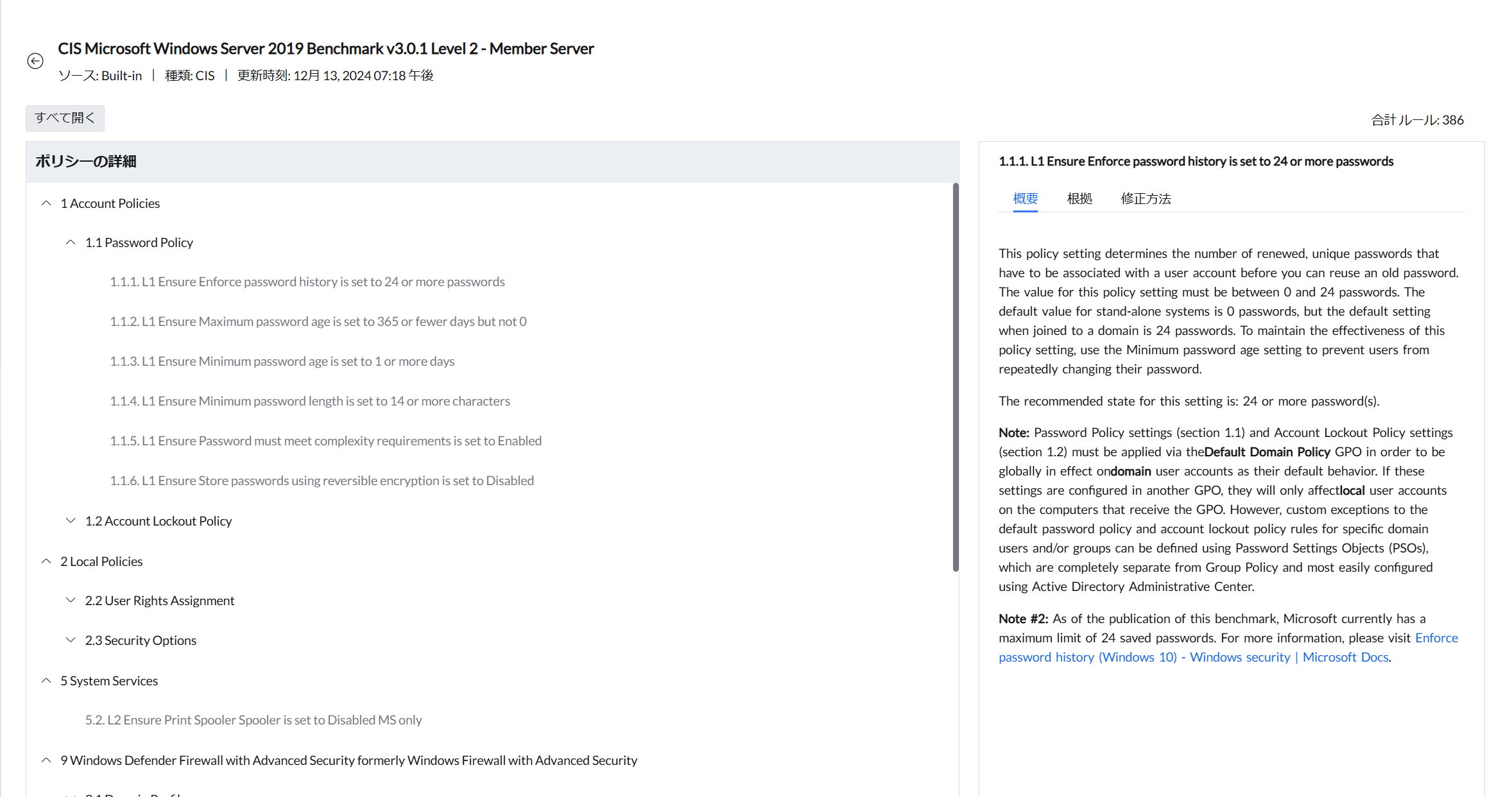Select rule 1.1.2 Maximum password age
Image resolution: width=1512 pixels, height=797 pixels.
click(318, 321)
